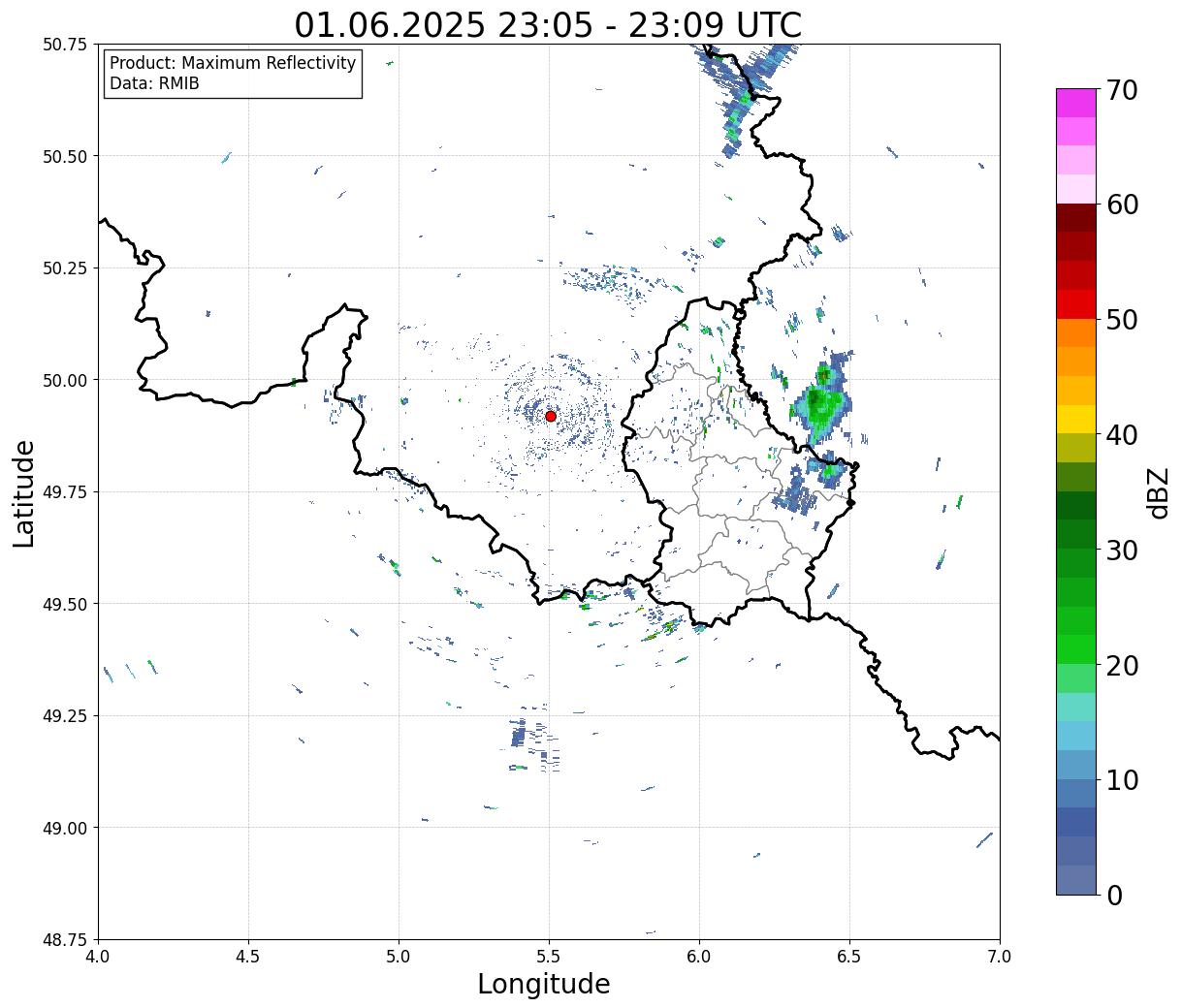Click the topmost magenta colorbar segment below 70

point(1076,103)
